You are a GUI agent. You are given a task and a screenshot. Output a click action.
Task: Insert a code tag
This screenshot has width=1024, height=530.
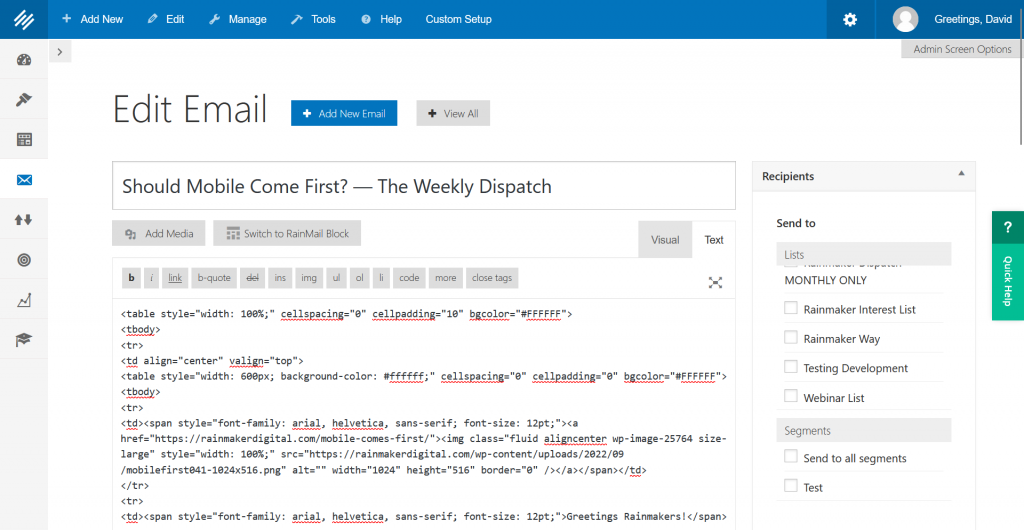[409, 277]
